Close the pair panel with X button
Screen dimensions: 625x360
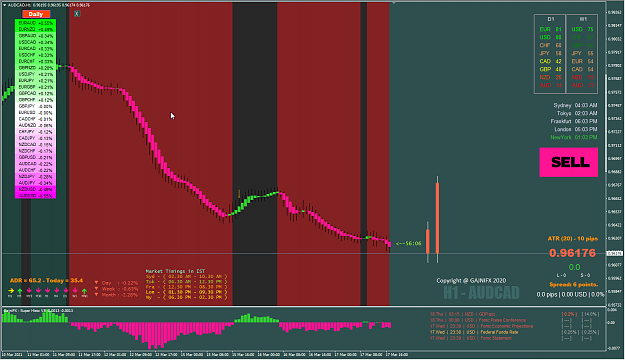tap(77, 14)
